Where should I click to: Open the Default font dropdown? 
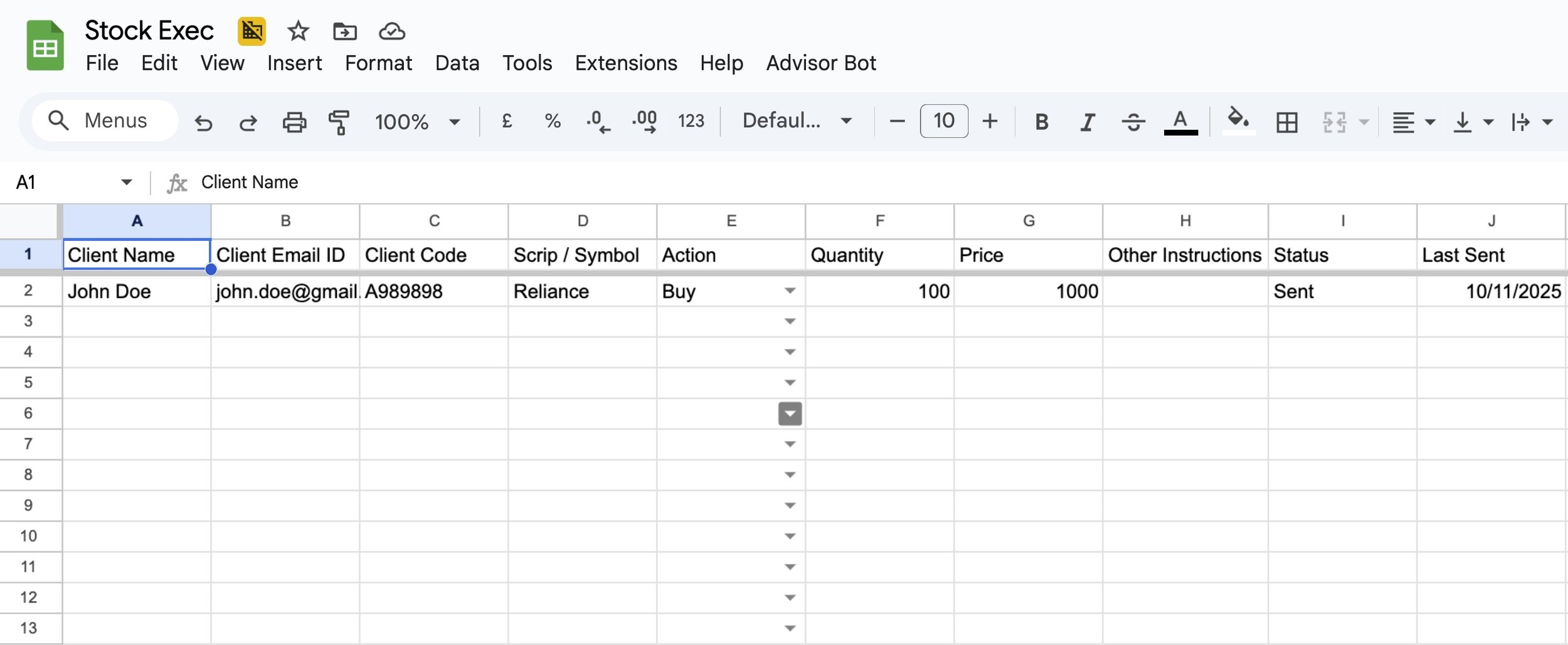point(797,120)
